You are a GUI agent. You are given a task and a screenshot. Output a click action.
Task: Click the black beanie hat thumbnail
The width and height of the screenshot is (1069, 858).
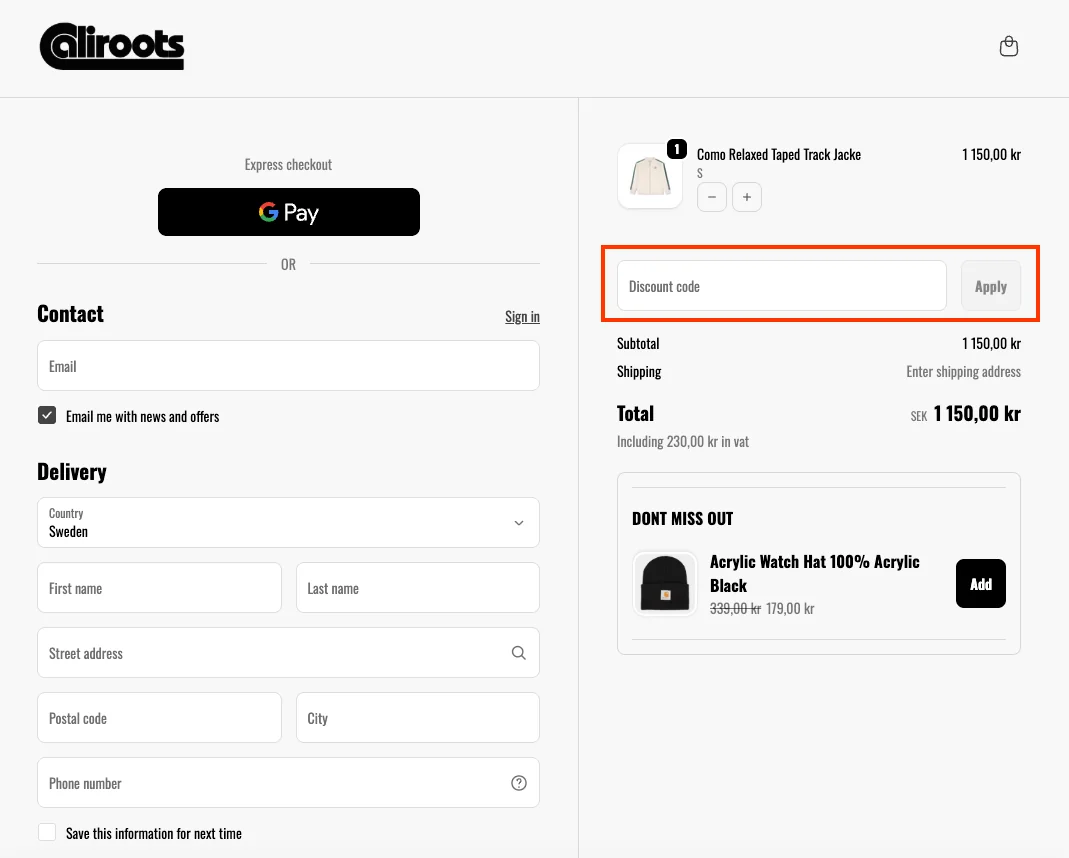pyautogui.click(x=665, y=583)
